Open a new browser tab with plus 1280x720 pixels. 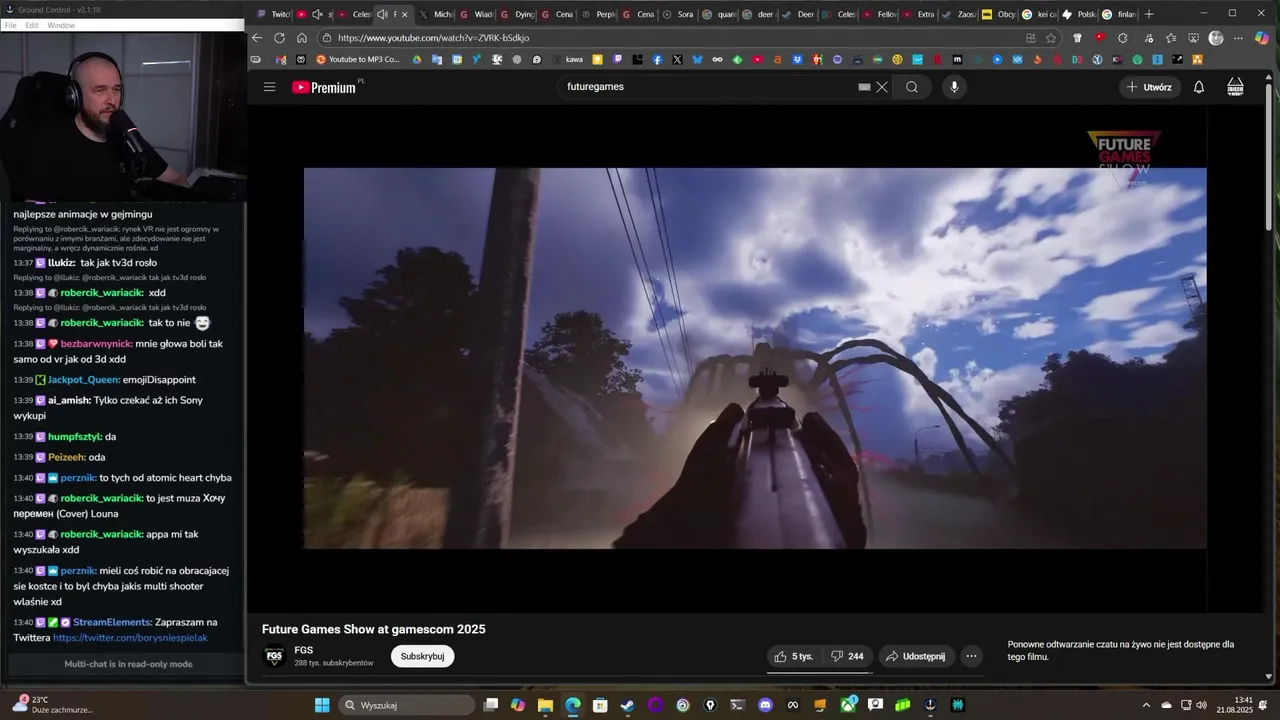click(1149, 14)
